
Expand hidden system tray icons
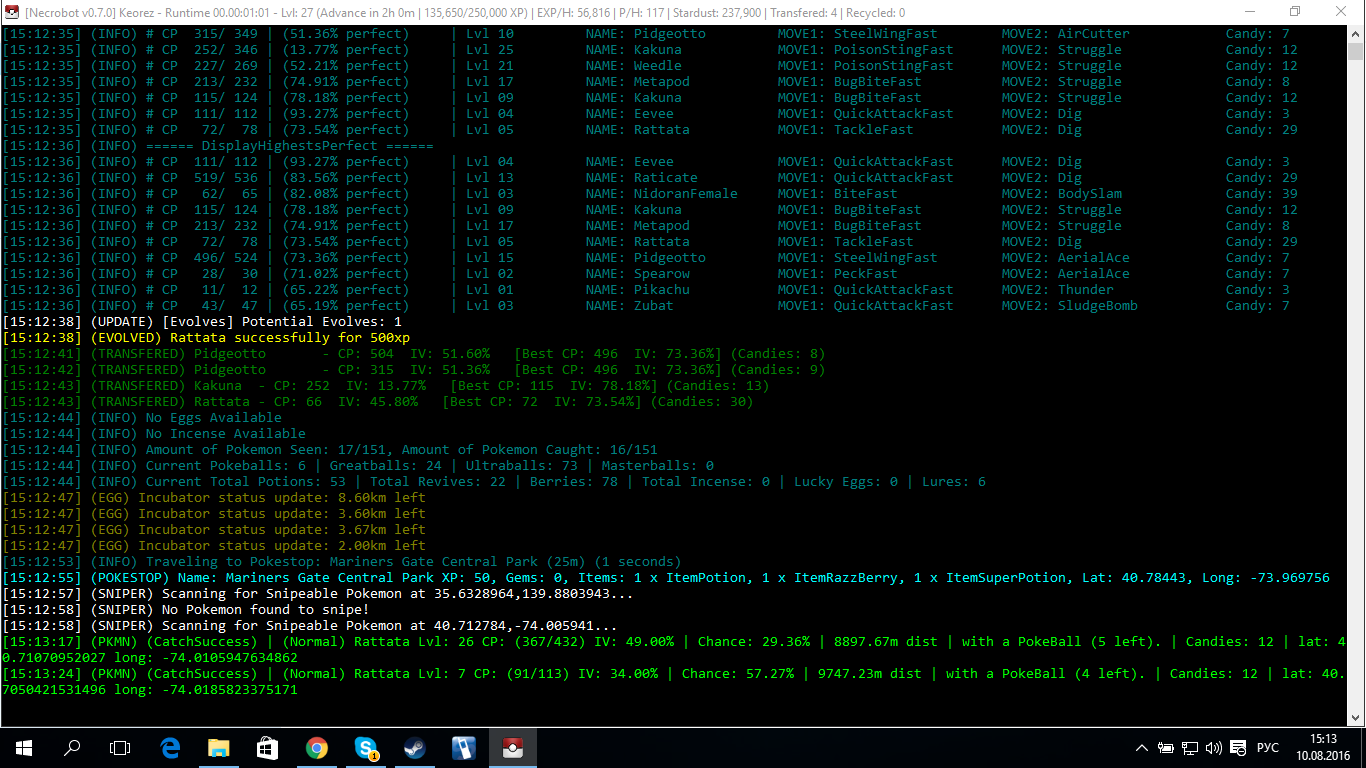[1142, 748]
